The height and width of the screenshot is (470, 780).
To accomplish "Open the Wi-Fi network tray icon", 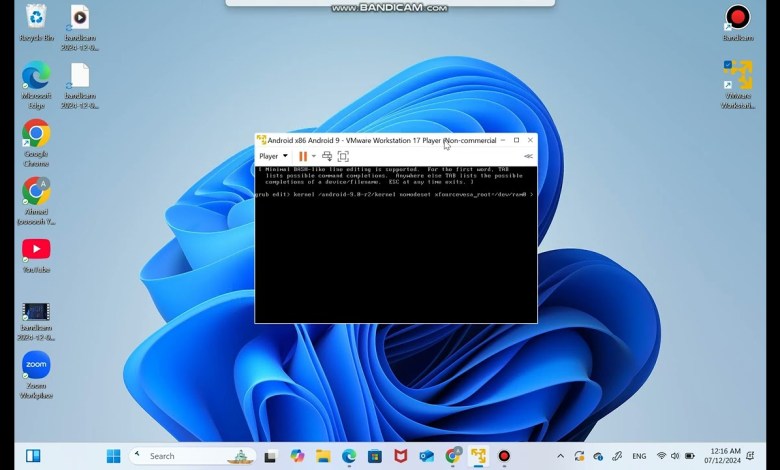I will point(662,456).
